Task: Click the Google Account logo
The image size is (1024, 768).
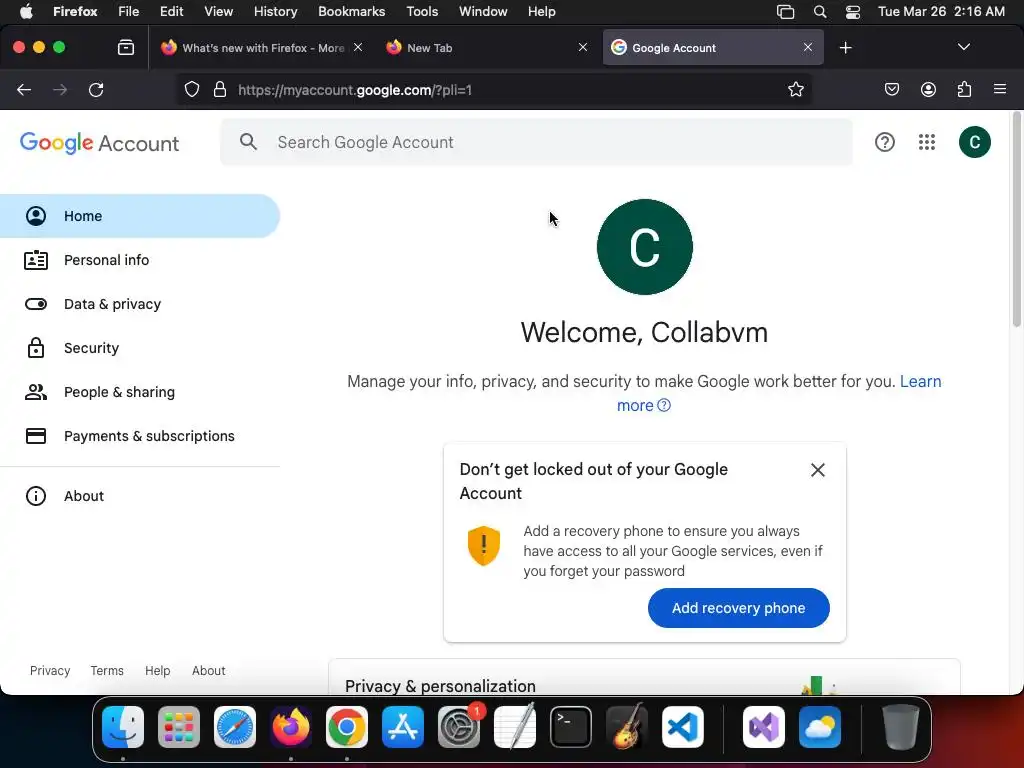Action: tap(99, 142)
